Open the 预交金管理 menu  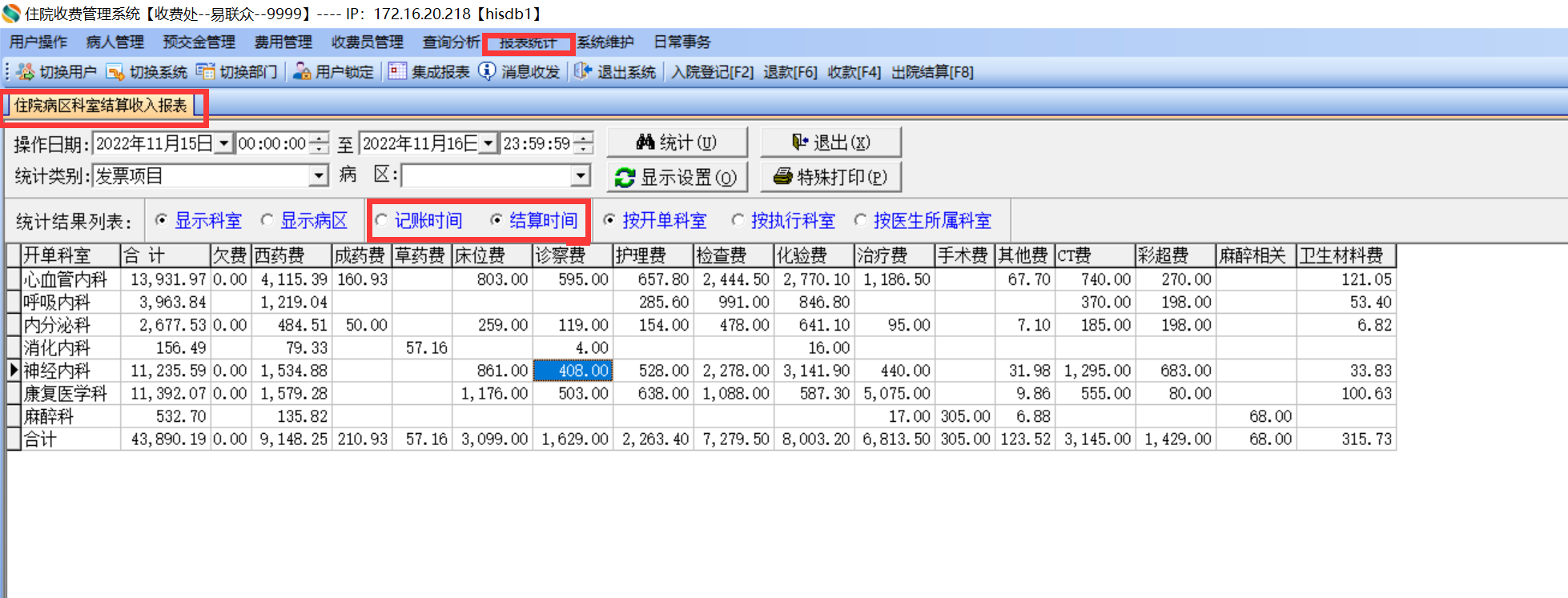199,42
